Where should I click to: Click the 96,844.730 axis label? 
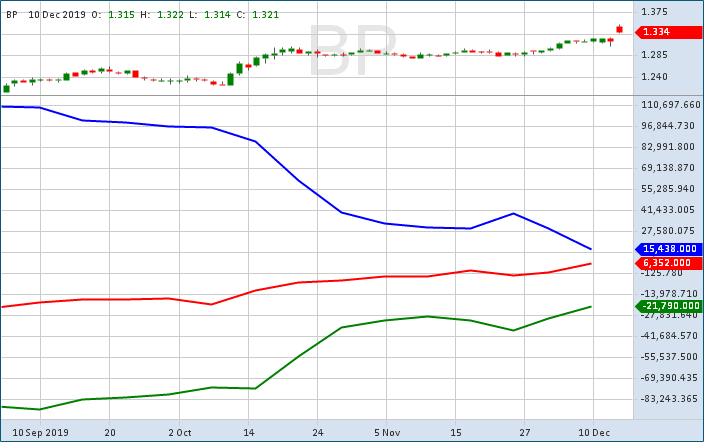[668, 126]
